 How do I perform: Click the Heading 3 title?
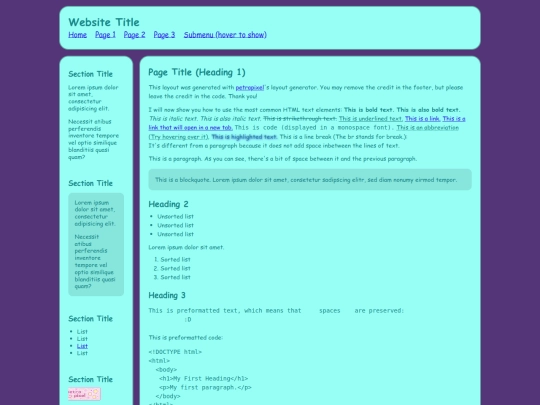167,295
